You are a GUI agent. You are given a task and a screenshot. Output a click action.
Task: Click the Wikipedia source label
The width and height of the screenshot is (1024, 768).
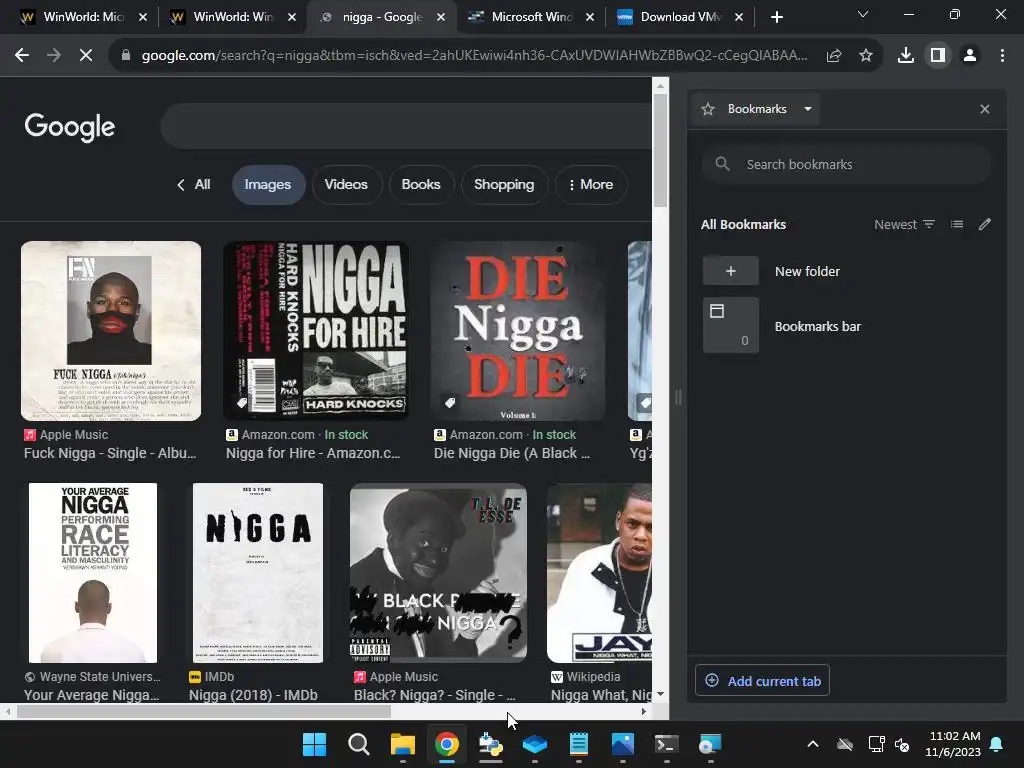pyautogui.click(x=586, y=677)
